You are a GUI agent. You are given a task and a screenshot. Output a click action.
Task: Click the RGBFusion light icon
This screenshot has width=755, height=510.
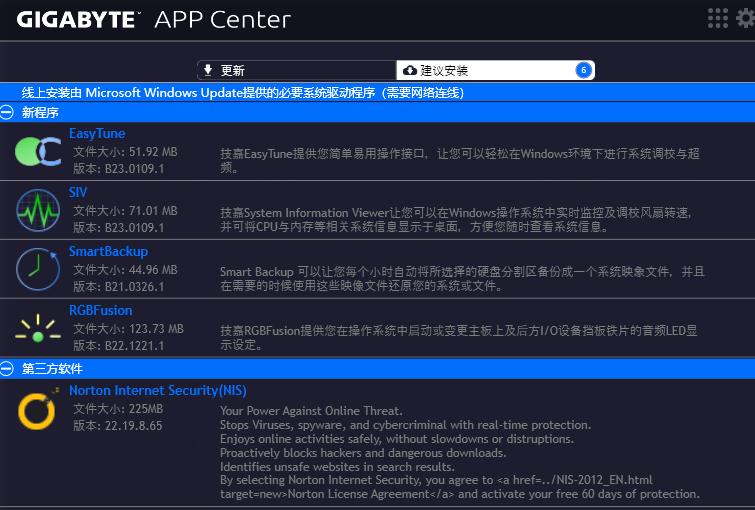(x=38, y=328)
